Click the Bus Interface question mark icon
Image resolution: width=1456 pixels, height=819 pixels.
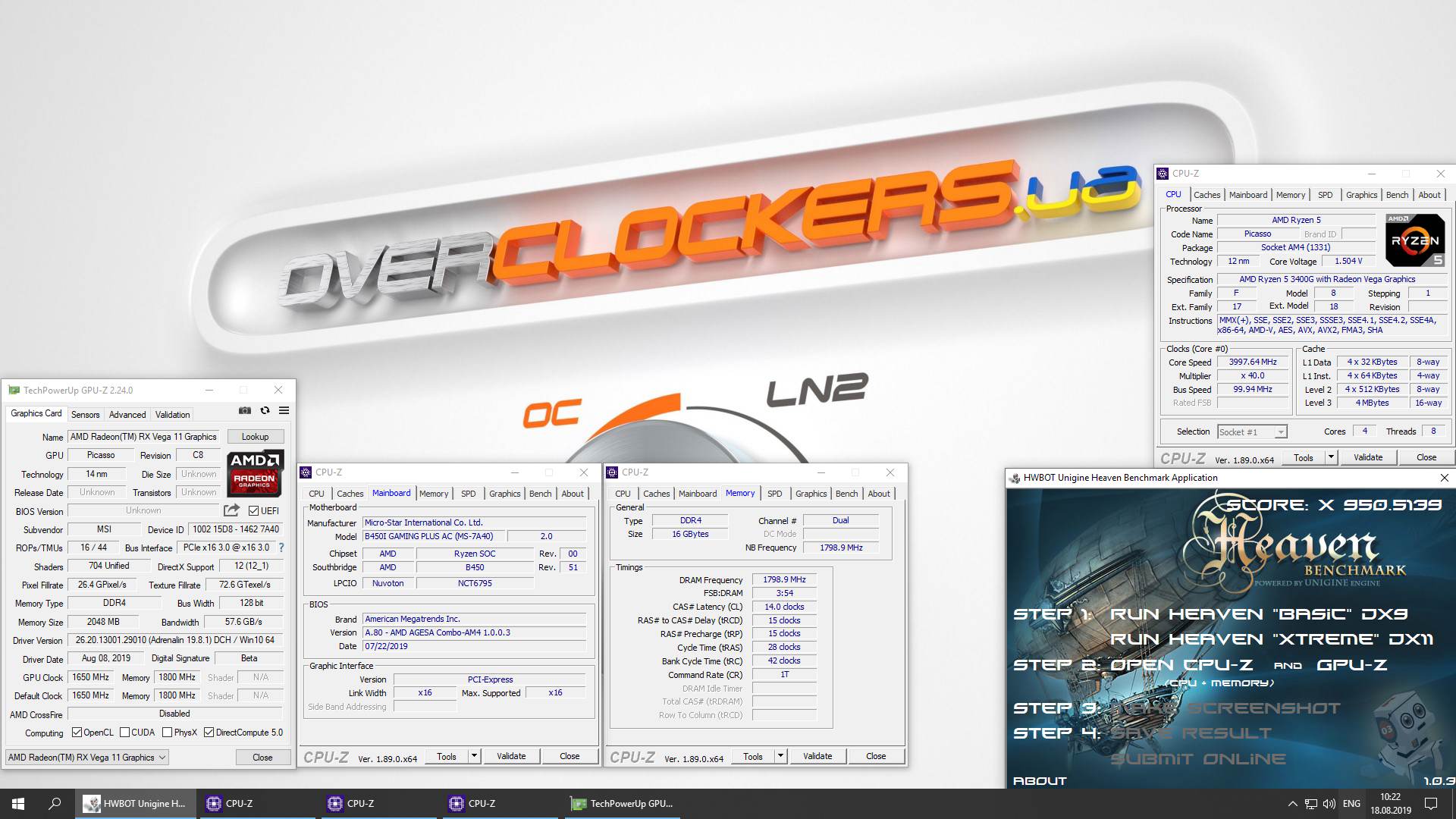(x=281, y=548)
